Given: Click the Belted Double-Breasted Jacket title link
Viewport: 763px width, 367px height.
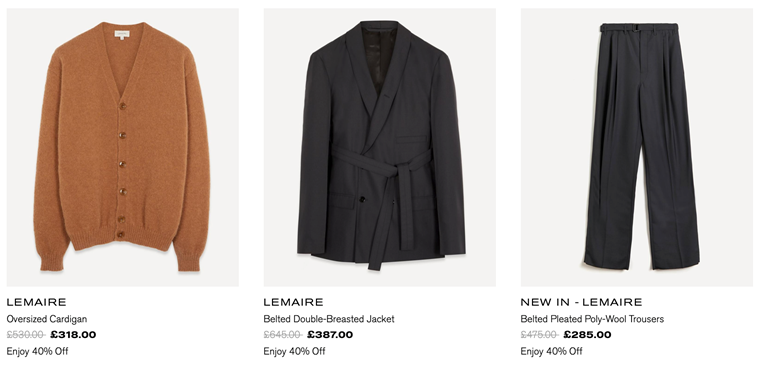Looking at the screenshot, I should tap(329, 319).
